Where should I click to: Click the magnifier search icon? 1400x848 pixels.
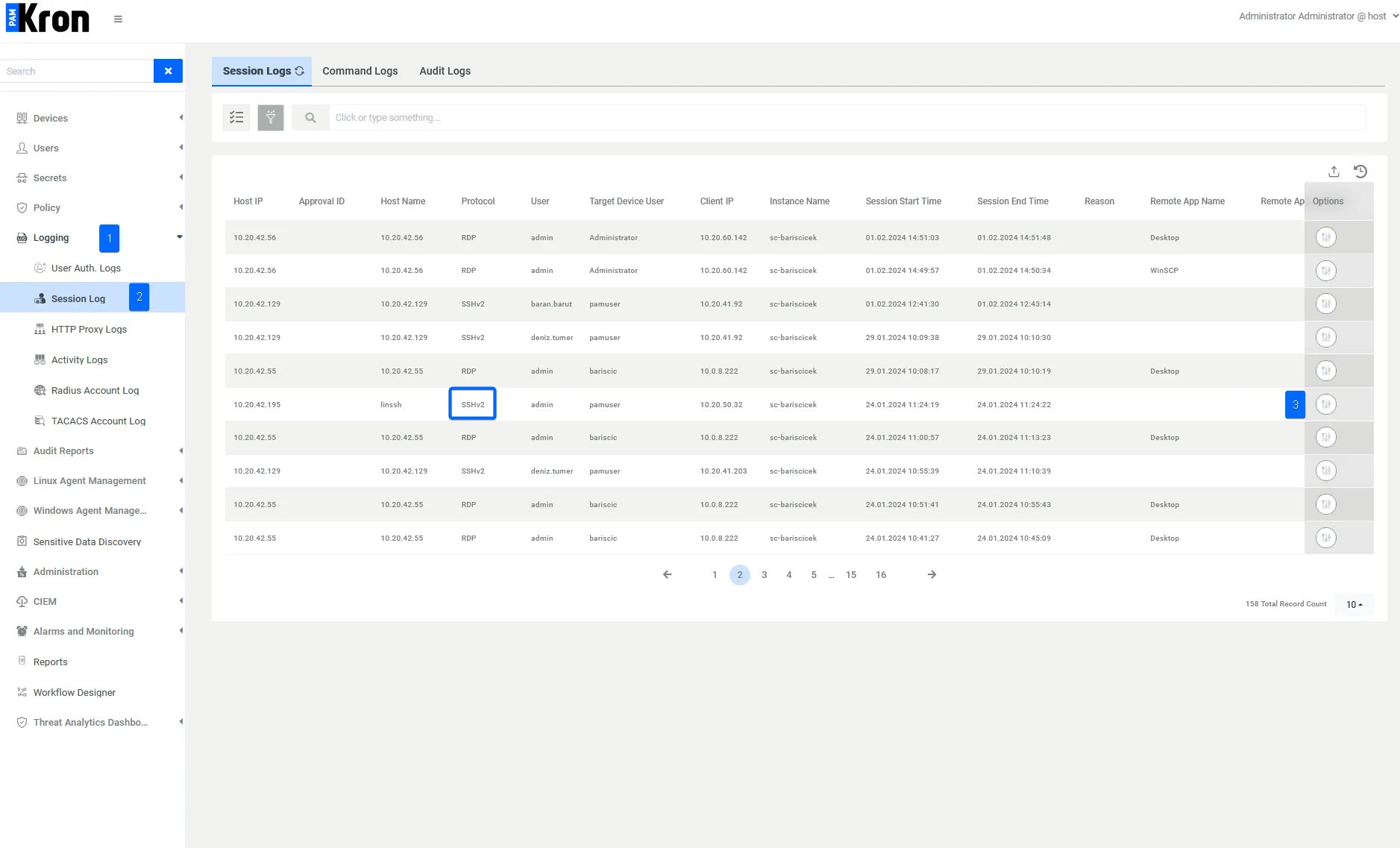310,117
